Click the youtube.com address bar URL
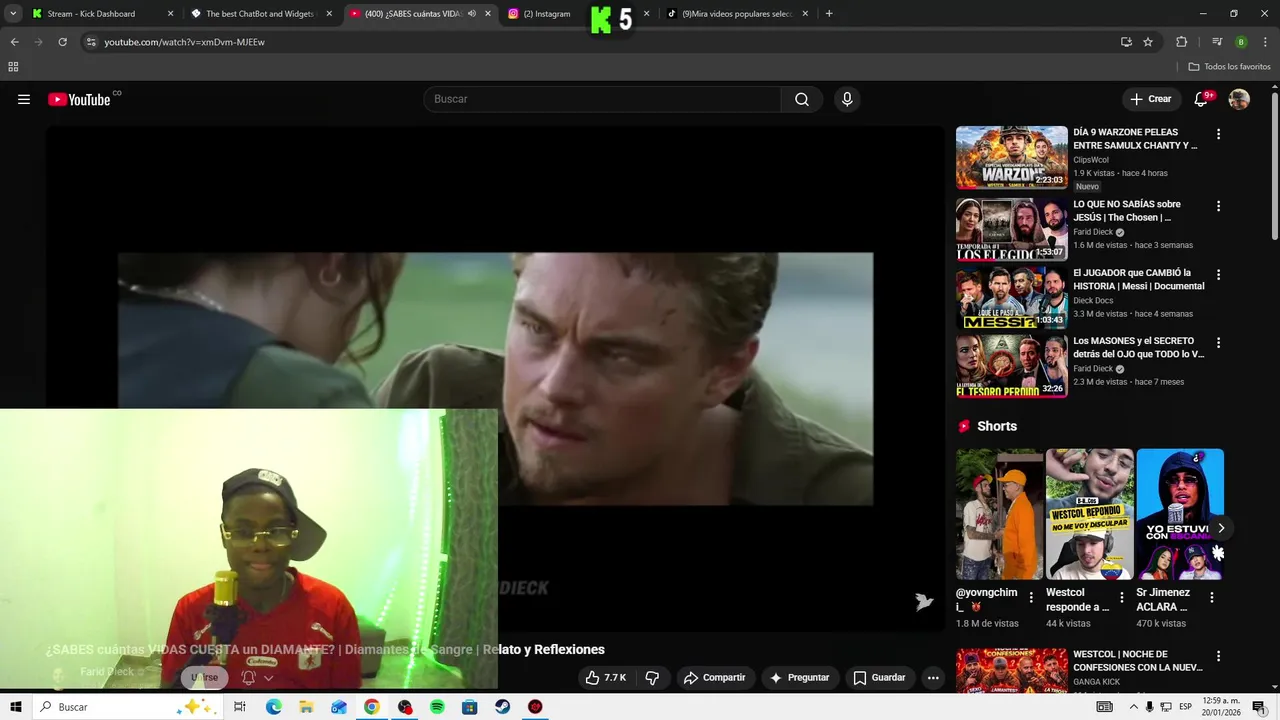Viewport: 1280px width, 720px height. (x=185, y=42)
